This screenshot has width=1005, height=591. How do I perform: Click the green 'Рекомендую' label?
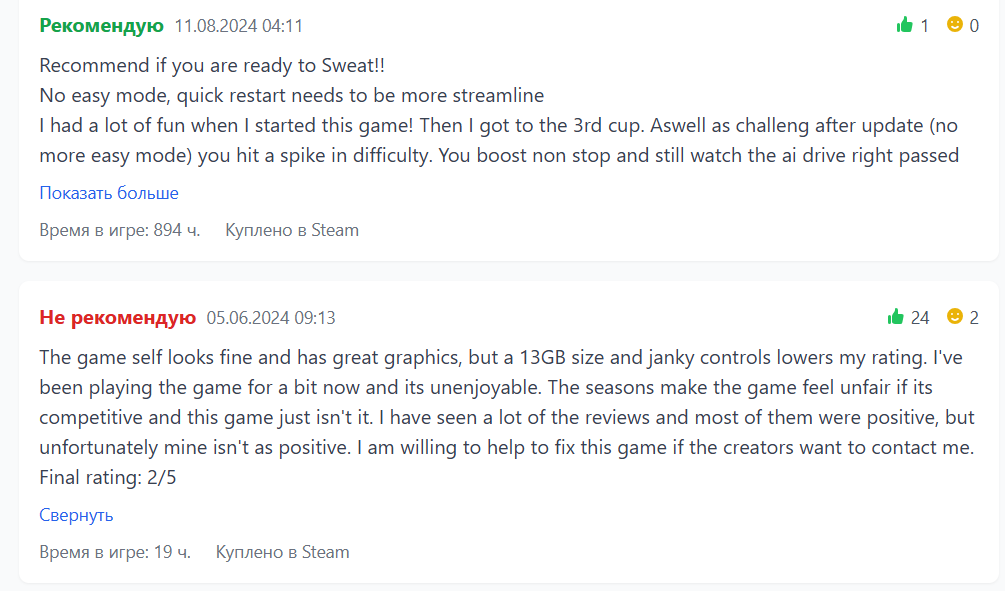[x=101, y=25]
